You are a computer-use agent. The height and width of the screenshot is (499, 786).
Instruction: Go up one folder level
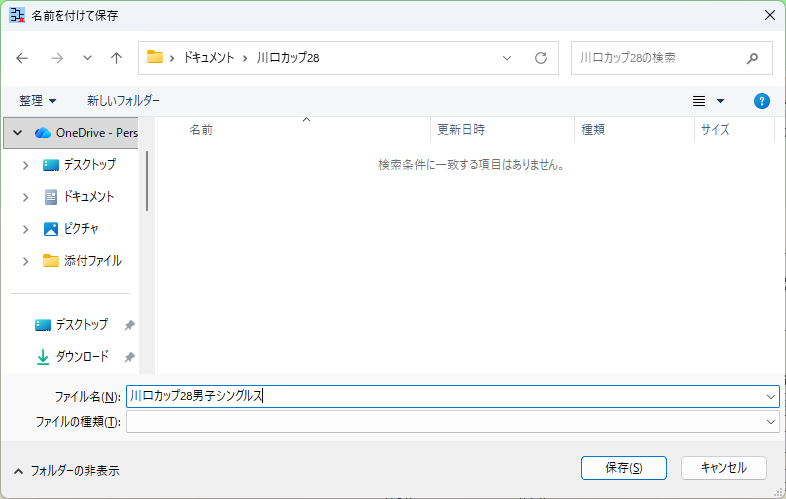tap(116, 58)
